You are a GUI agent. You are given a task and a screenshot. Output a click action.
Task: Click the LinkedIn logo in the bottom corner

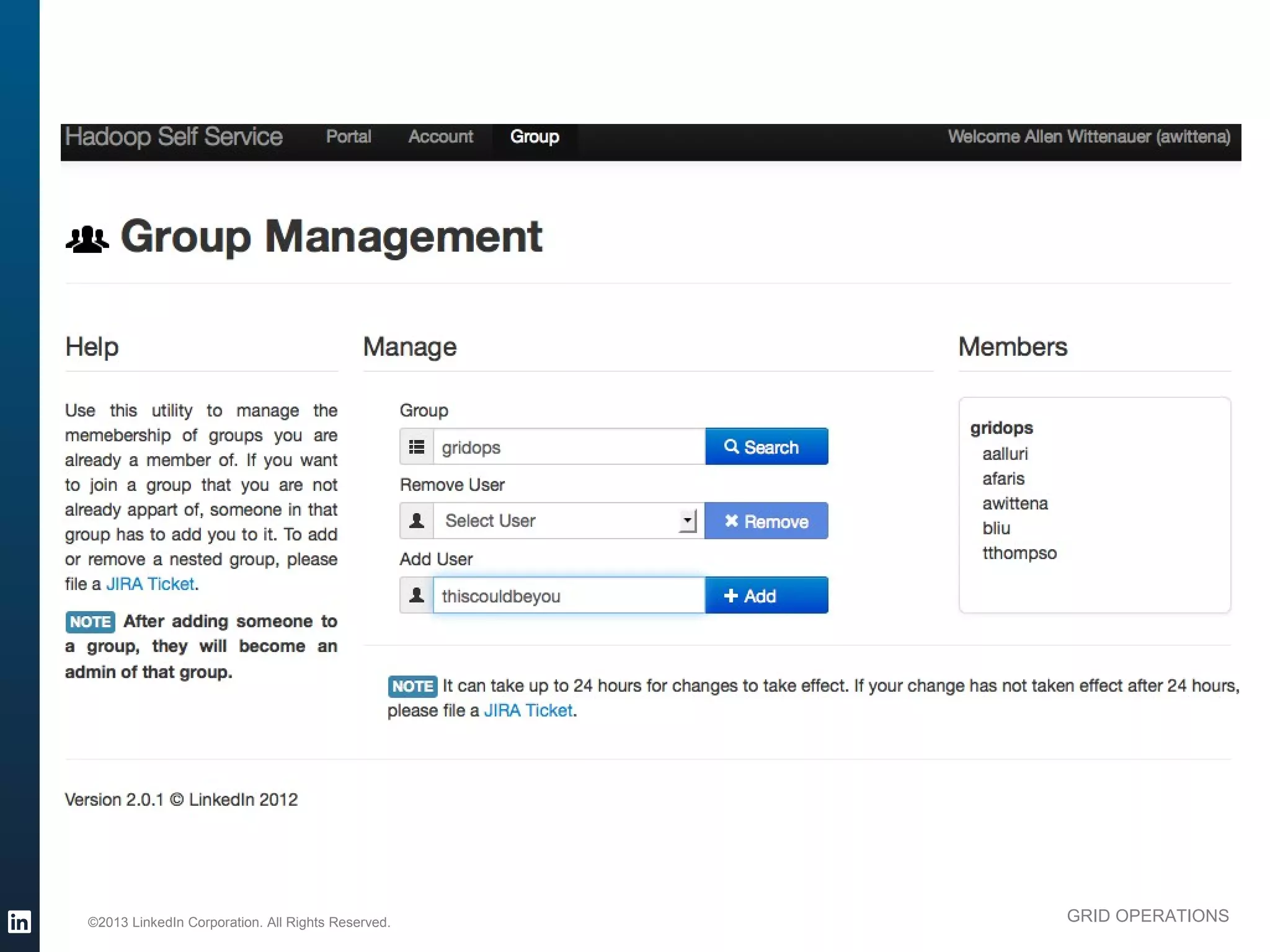point(19,922)
